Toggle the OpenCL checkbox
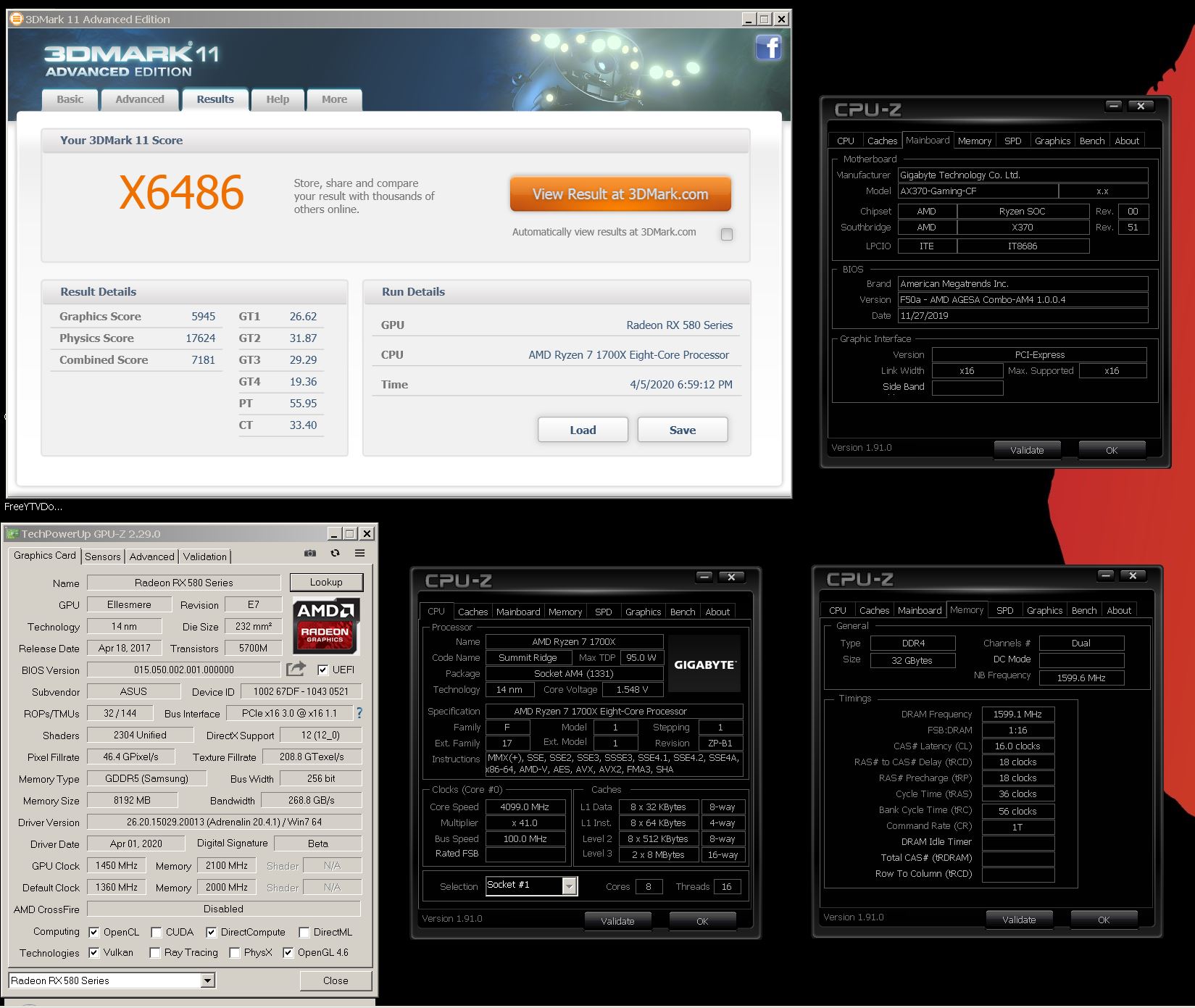This screenshot has height=1008, width=1195. 94,932
